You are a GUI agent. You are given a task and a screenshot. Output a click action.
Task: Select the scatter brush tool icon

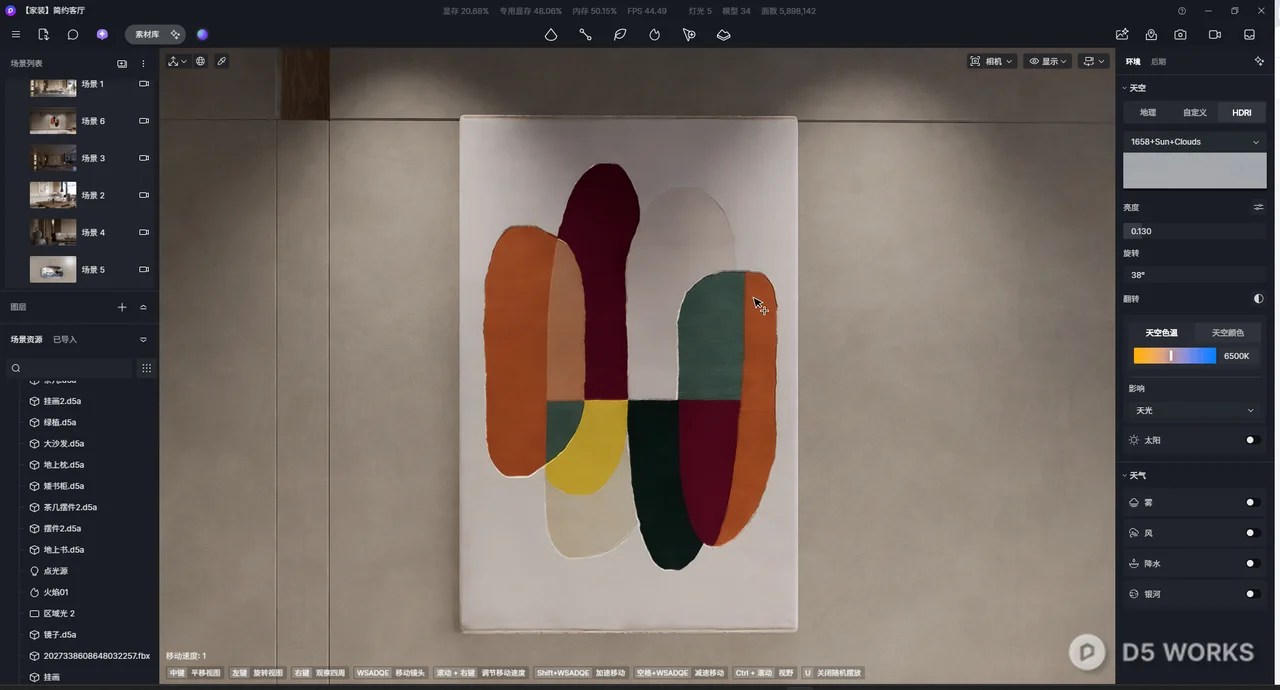click(x=689, y=34)
